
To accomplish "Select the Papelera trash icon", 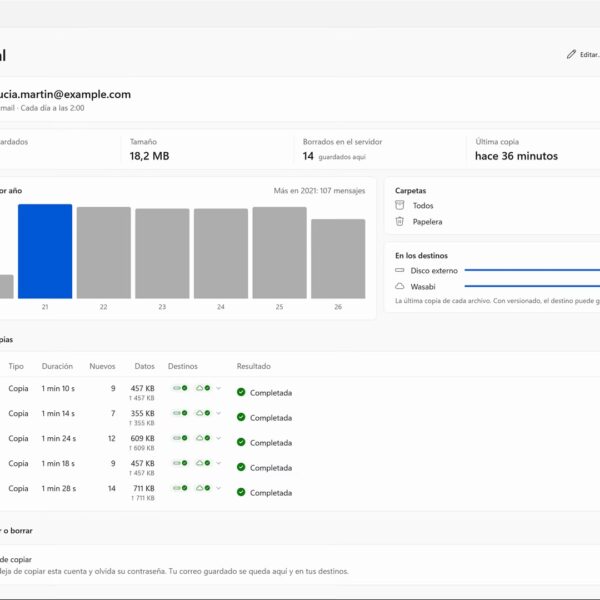I will pos(399,221).
